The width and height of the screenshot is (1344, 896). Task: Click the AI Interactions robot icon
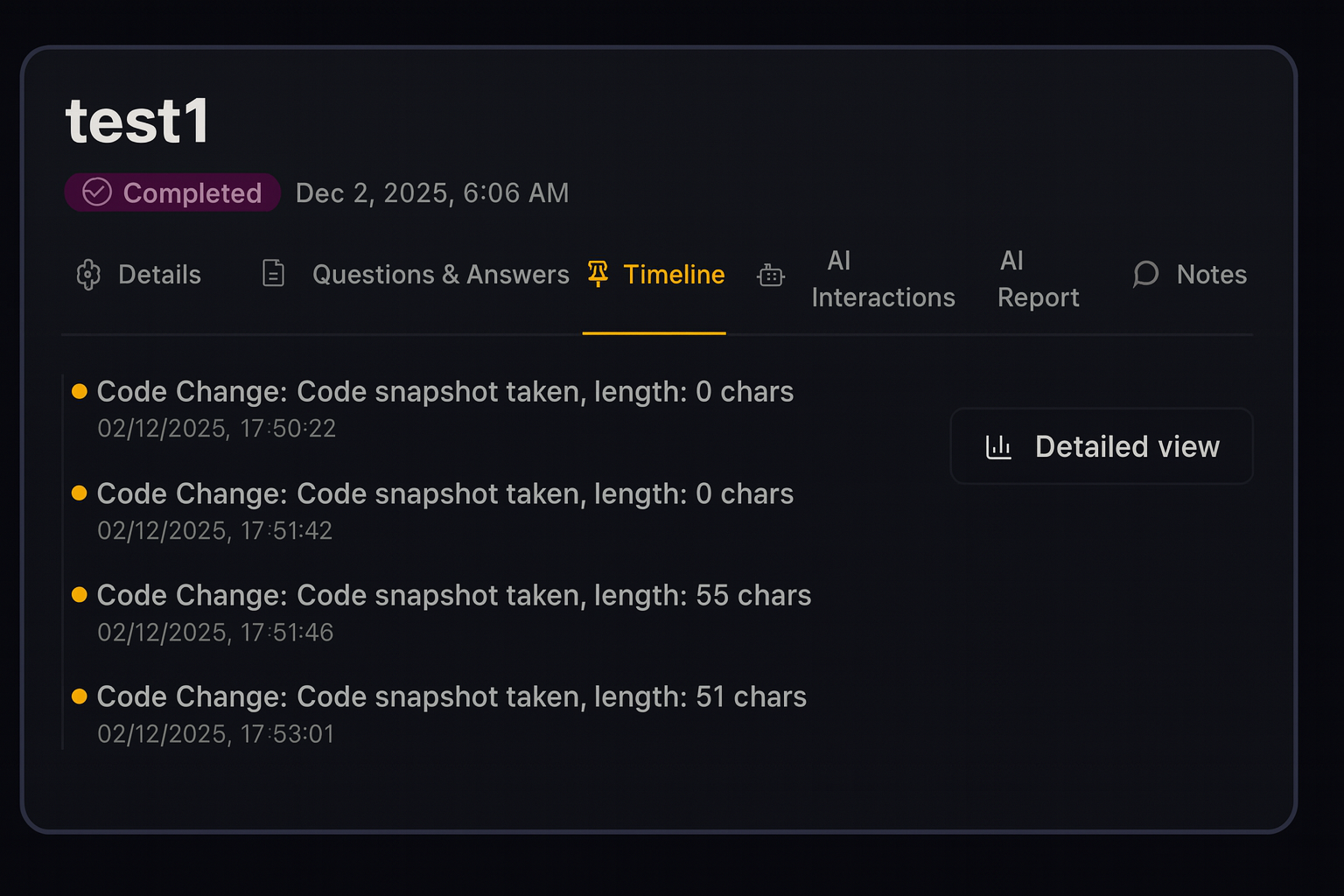click(x=770, y=276)
